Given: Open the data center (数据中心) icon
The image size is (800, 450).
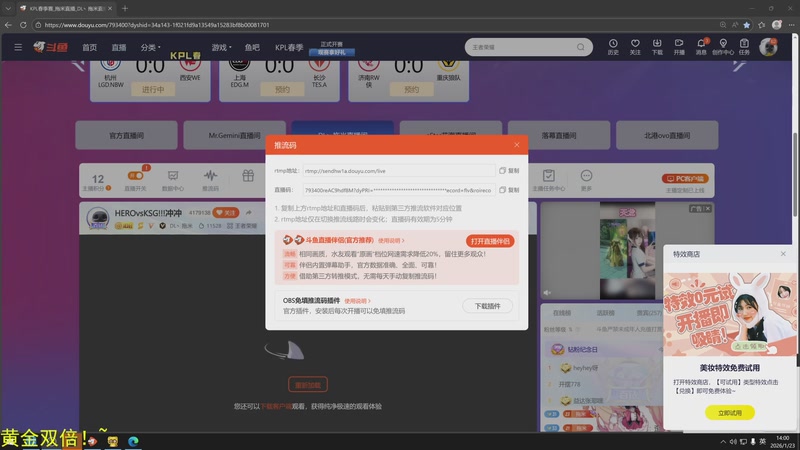Looking at the screenshot, I should [x=173, y=176].
